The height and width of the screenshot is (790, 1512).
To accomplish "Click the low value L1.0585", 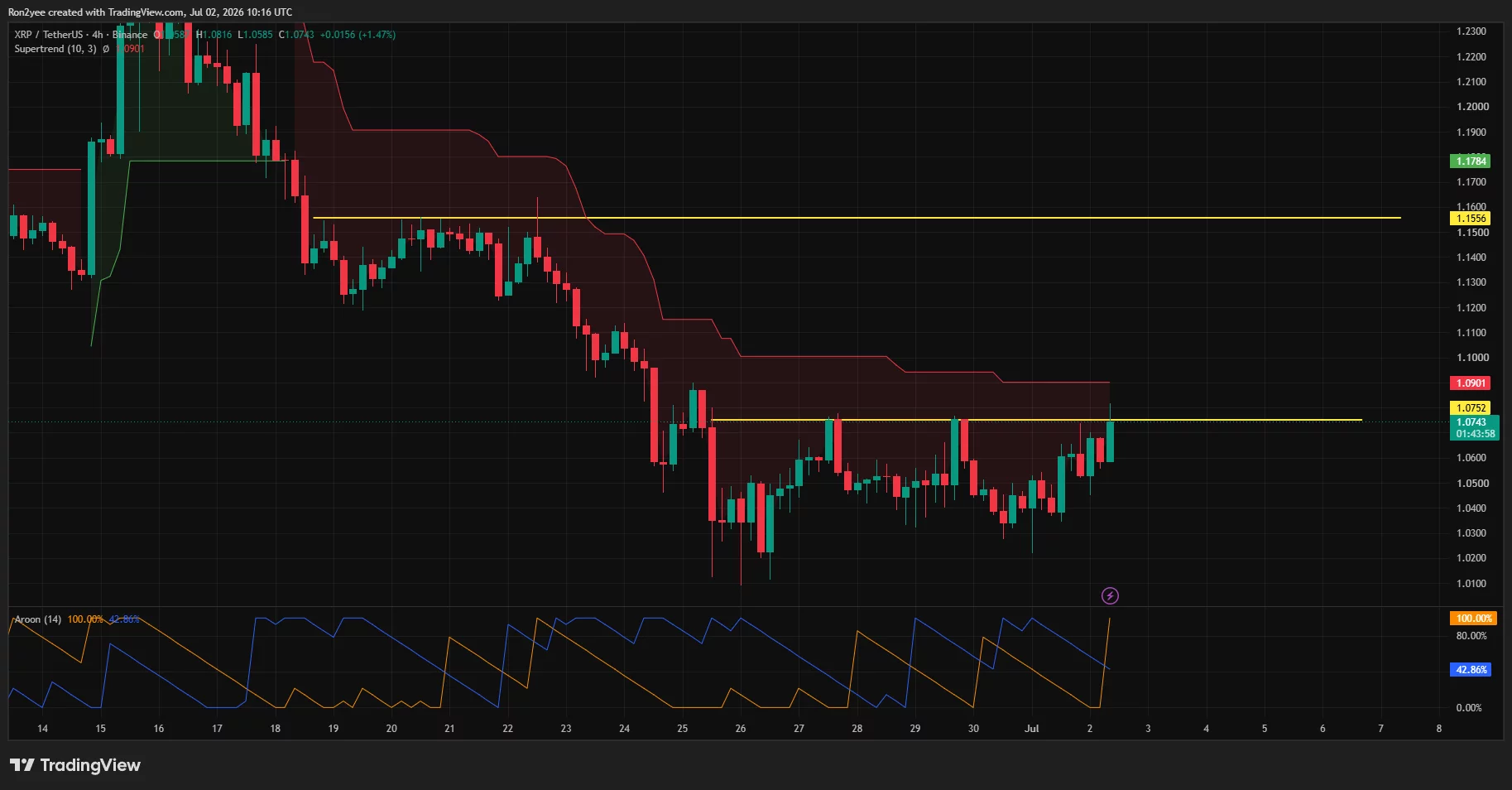I will click(x=255, y=35).
